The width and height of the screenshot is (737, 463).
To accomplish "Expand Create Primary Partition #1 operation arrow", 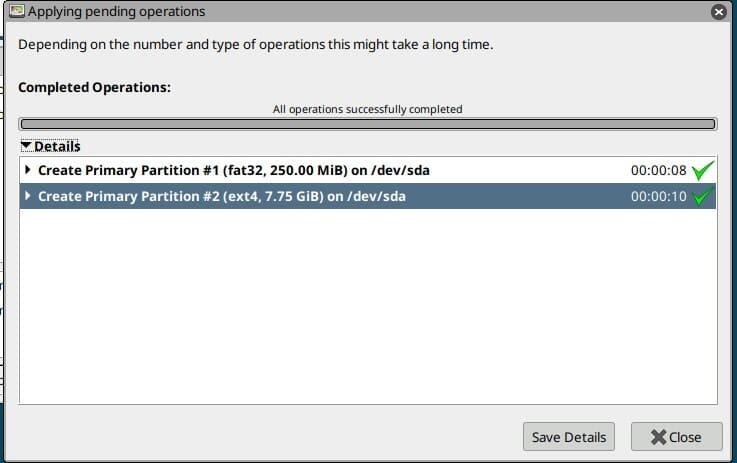I will [x=28, y=170].
